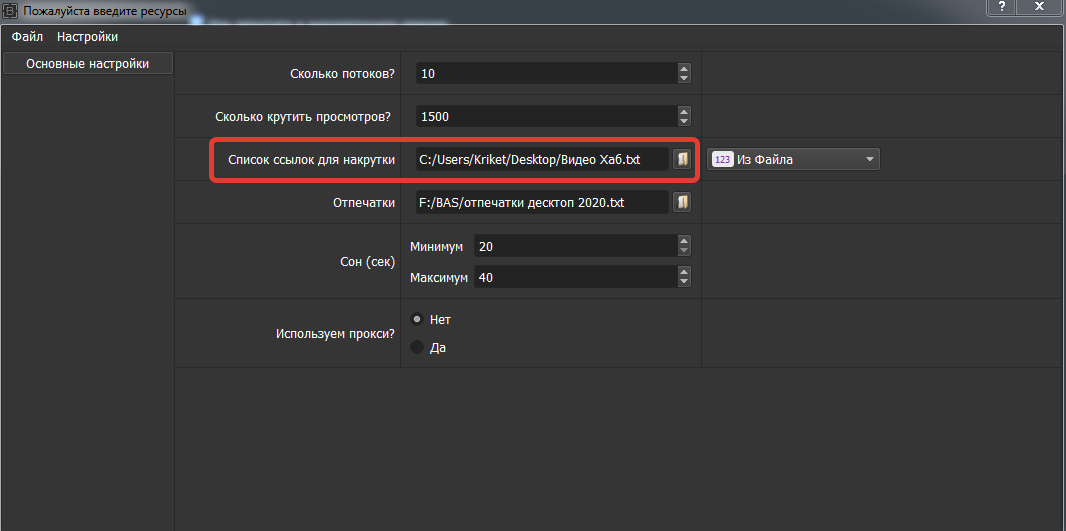Click the question mark help button
The image size is (1066, 531).
point(1002,7)
